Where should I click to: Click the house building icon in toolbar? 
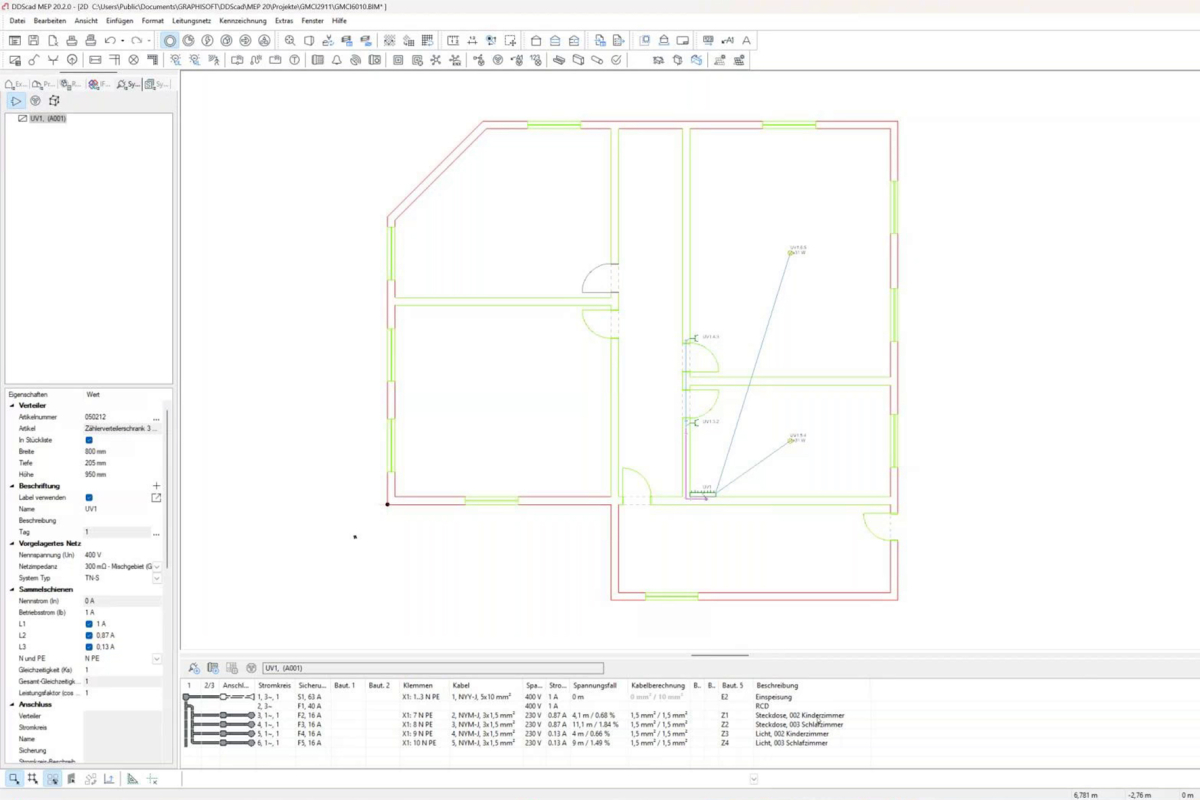pyautogui.click(x=536, y=41)
